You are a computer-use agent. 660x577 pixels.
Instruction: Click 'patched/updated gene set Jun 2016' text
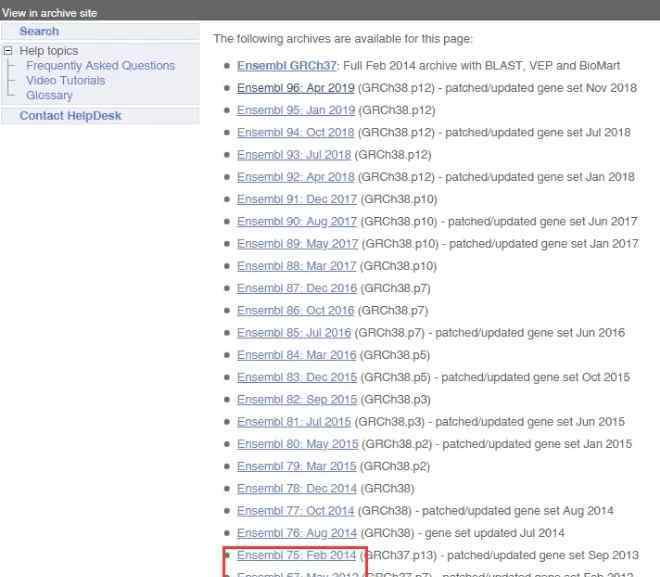tap(530, 333)
